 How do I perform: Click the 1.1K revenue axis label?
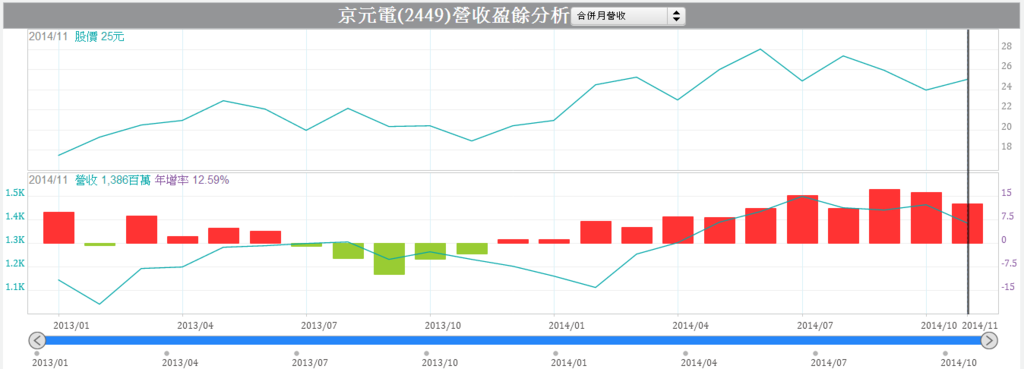(x=14, y=287)
